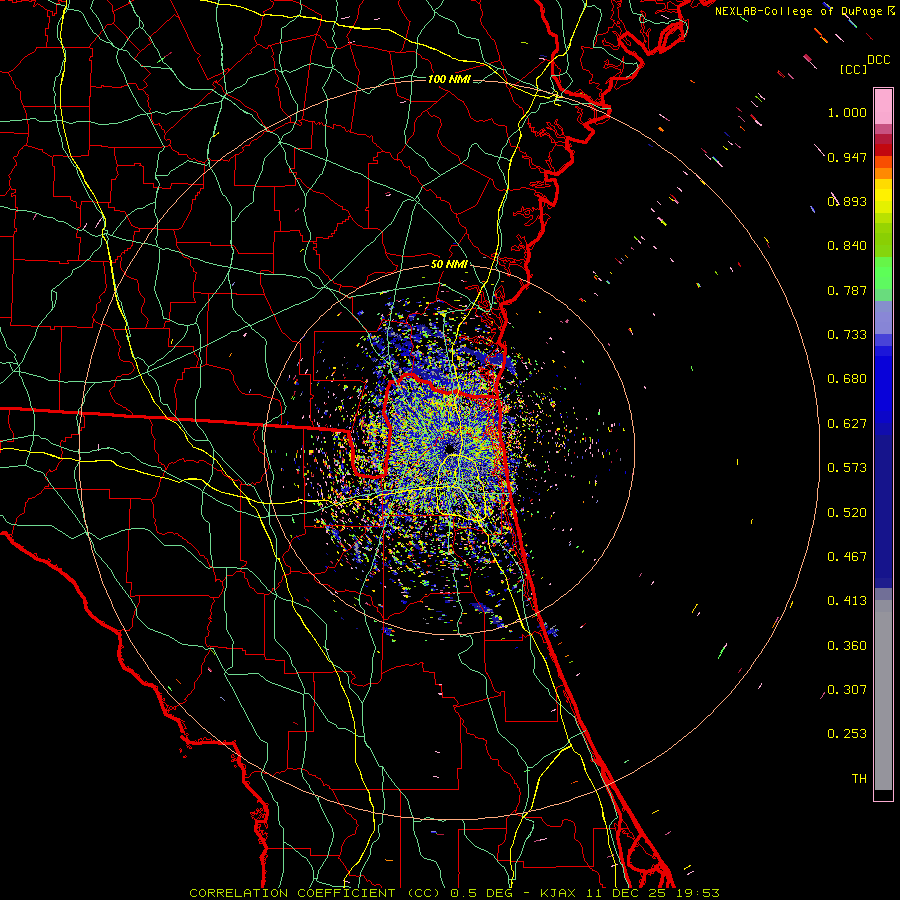Click the 1.000 legend value
The image size is (900, 900).
847,112
